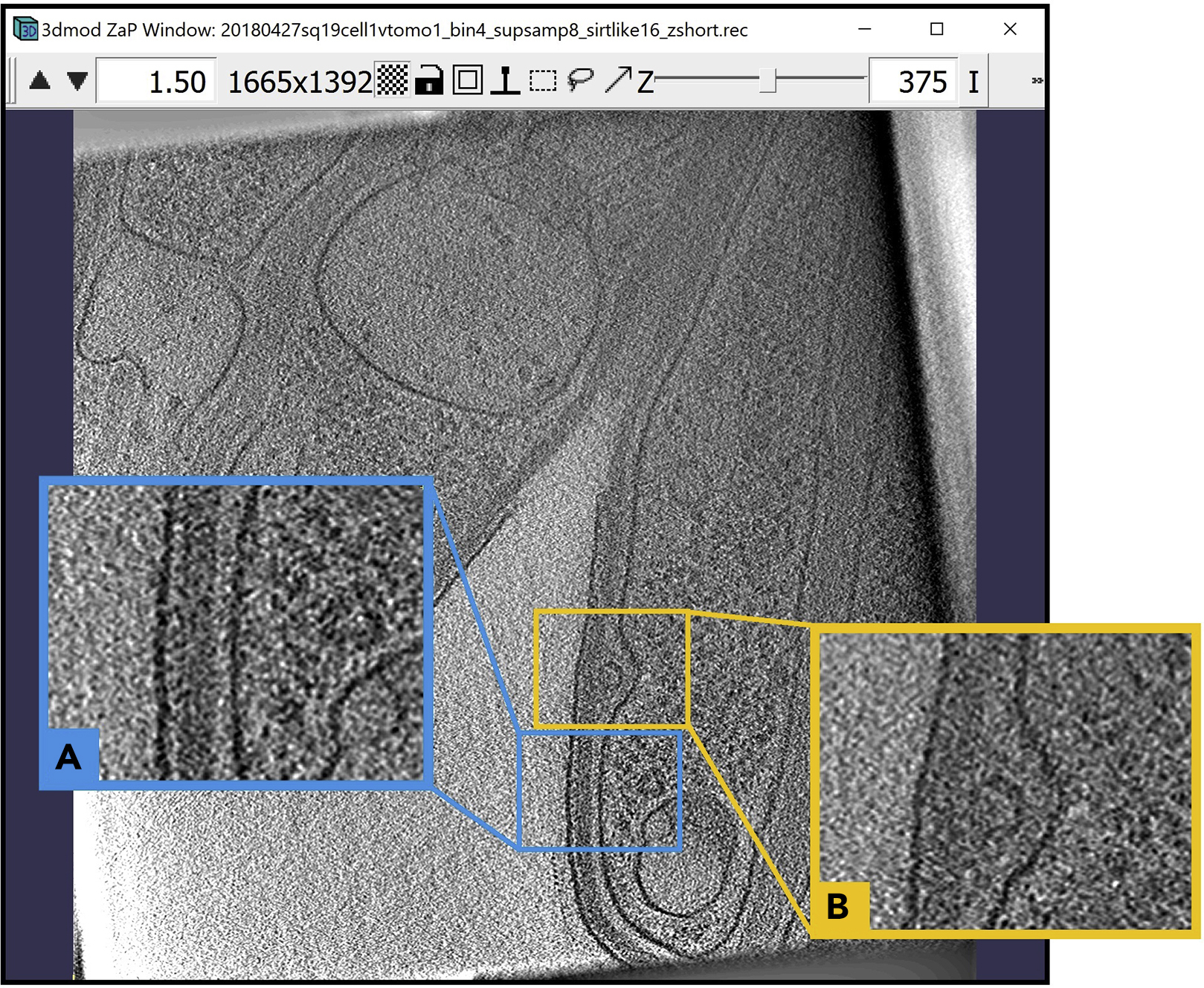Expand the toolbar overflow chevron

pyautogui.click(x=1036, y=80)
